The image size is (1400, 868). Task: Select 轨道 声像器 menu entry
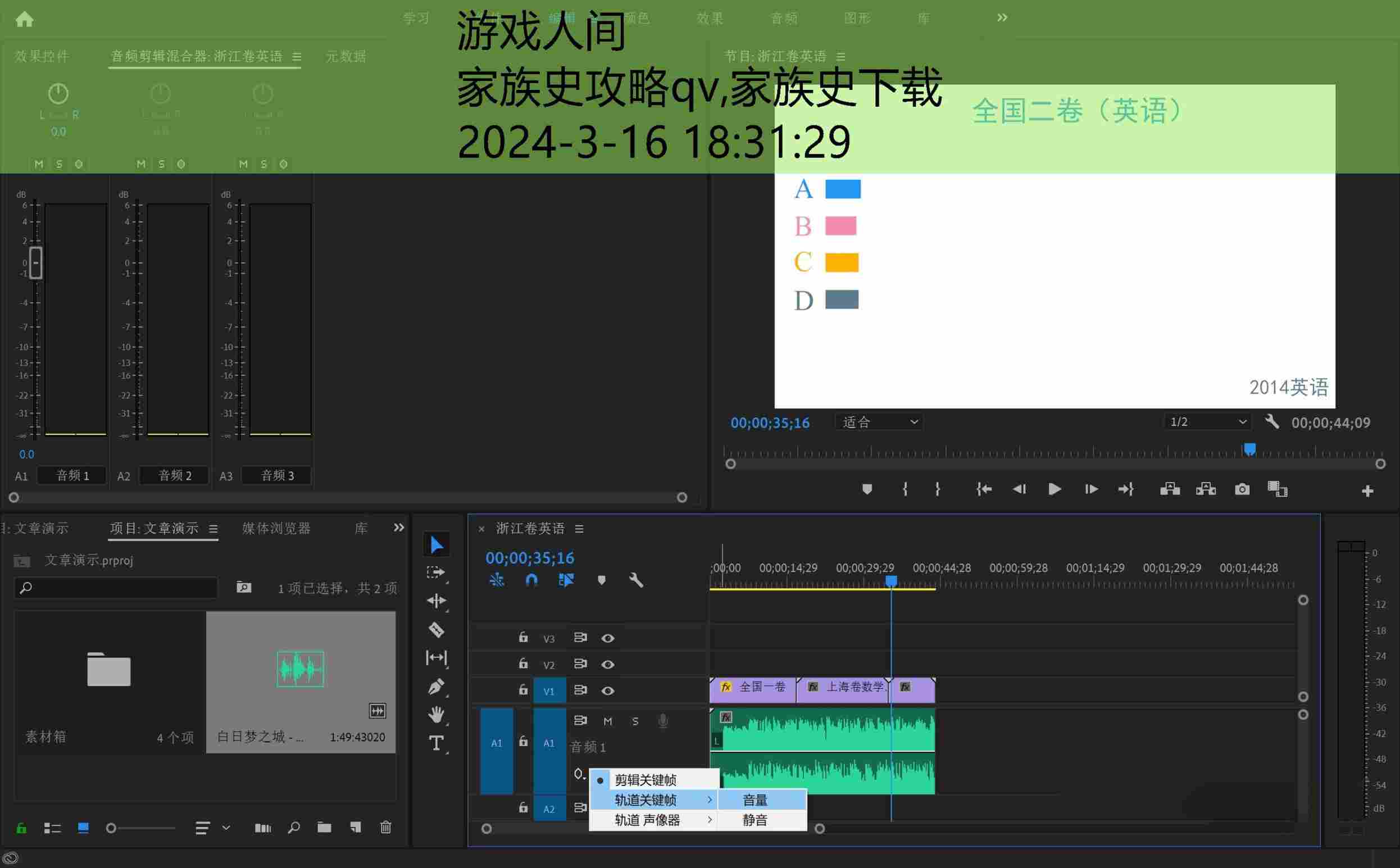pyautogui.click(x=654, y=820)
